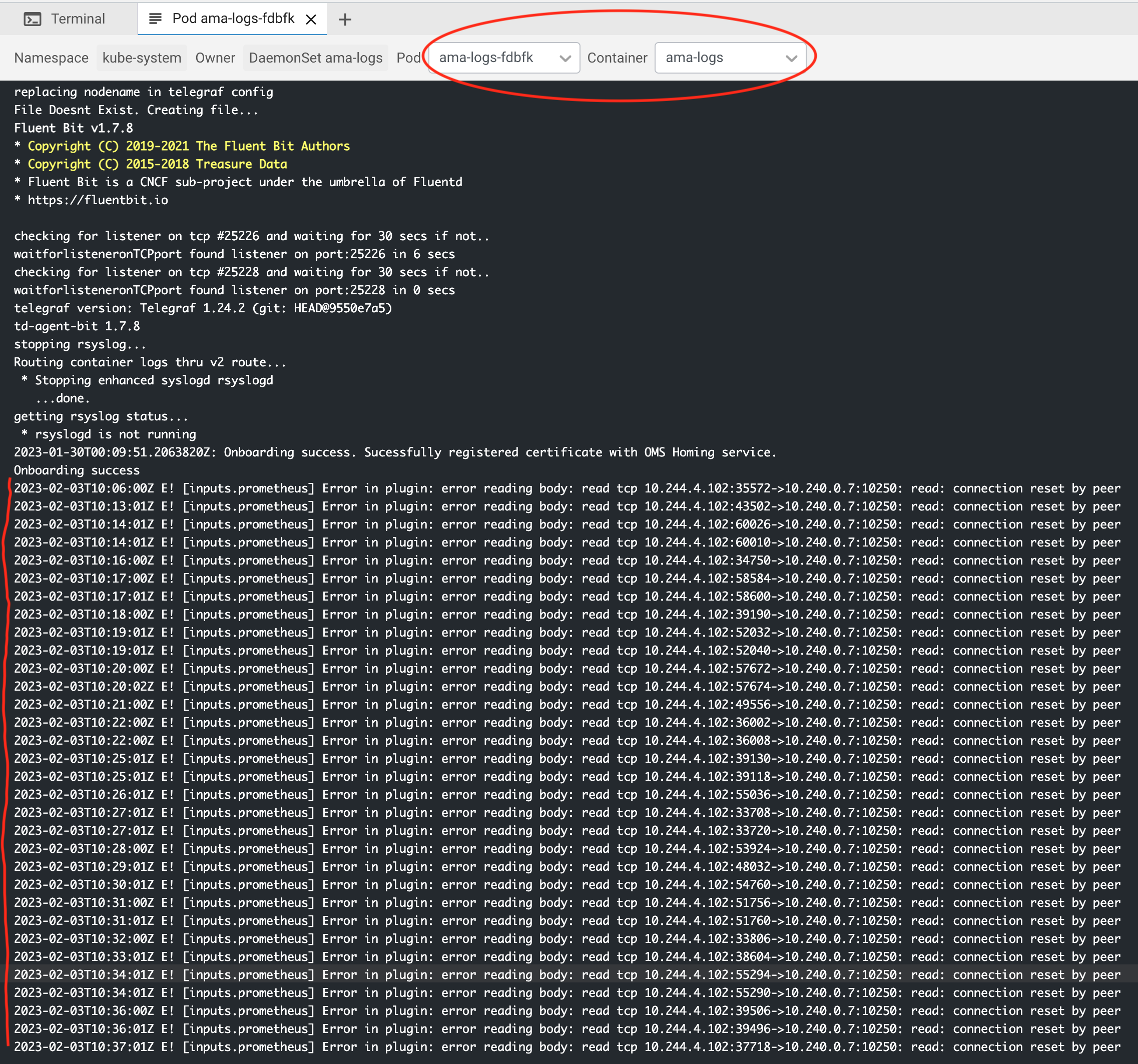Close the Pod ama-logs-fdbfk tab
1138x1064 pixels.
pyautogui.click(x=311, y=19)
